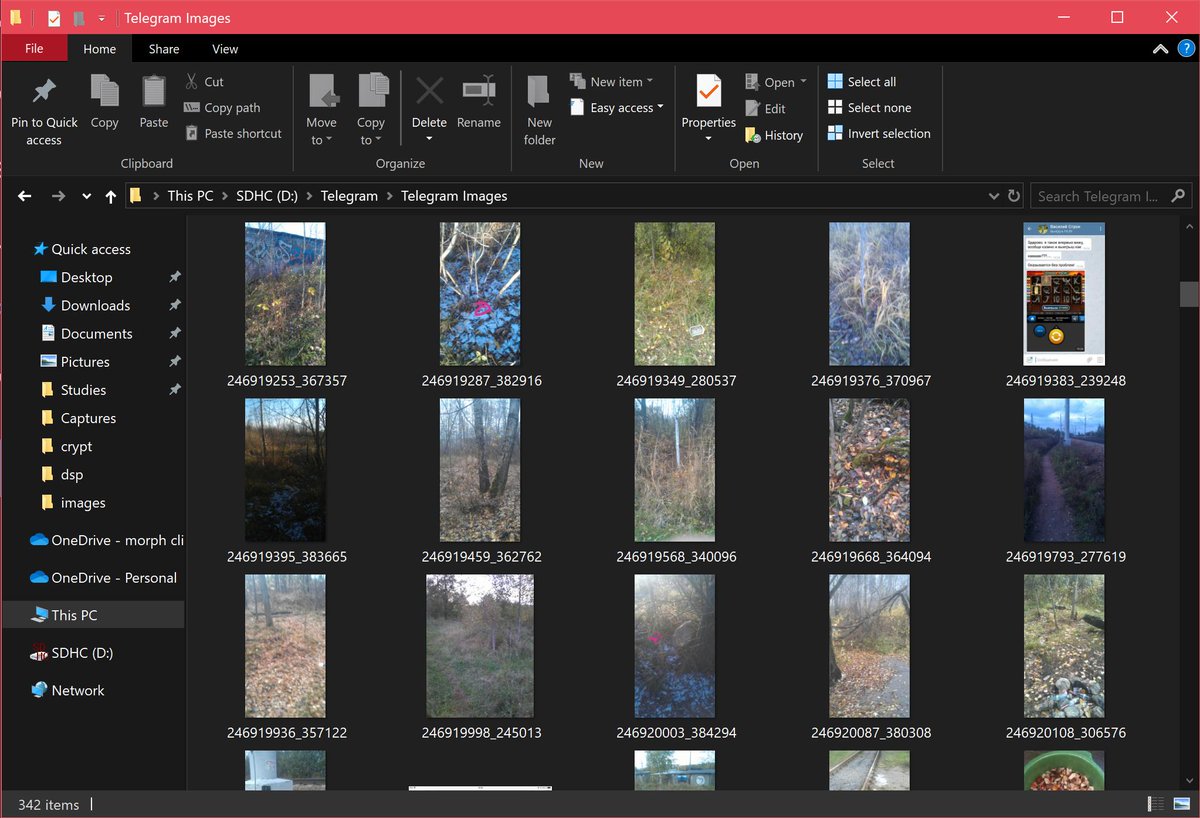The width and height of the screenshot is (1200, 818).
Task: Refresh the Telegram Images folder
Action: point(1014,196)
